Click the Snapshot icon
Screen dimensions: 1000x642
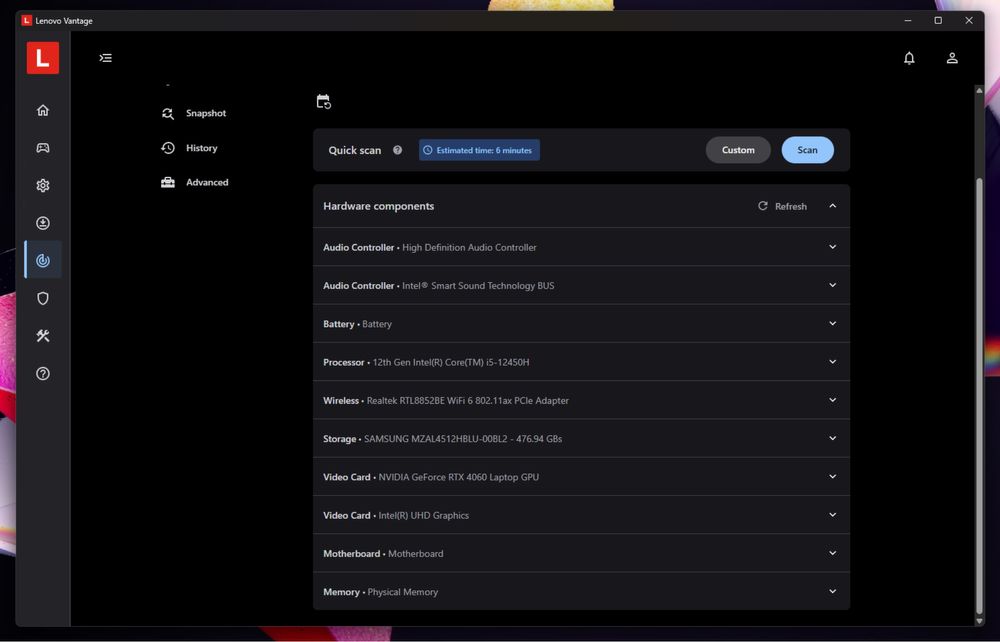[x=168, y=113]
